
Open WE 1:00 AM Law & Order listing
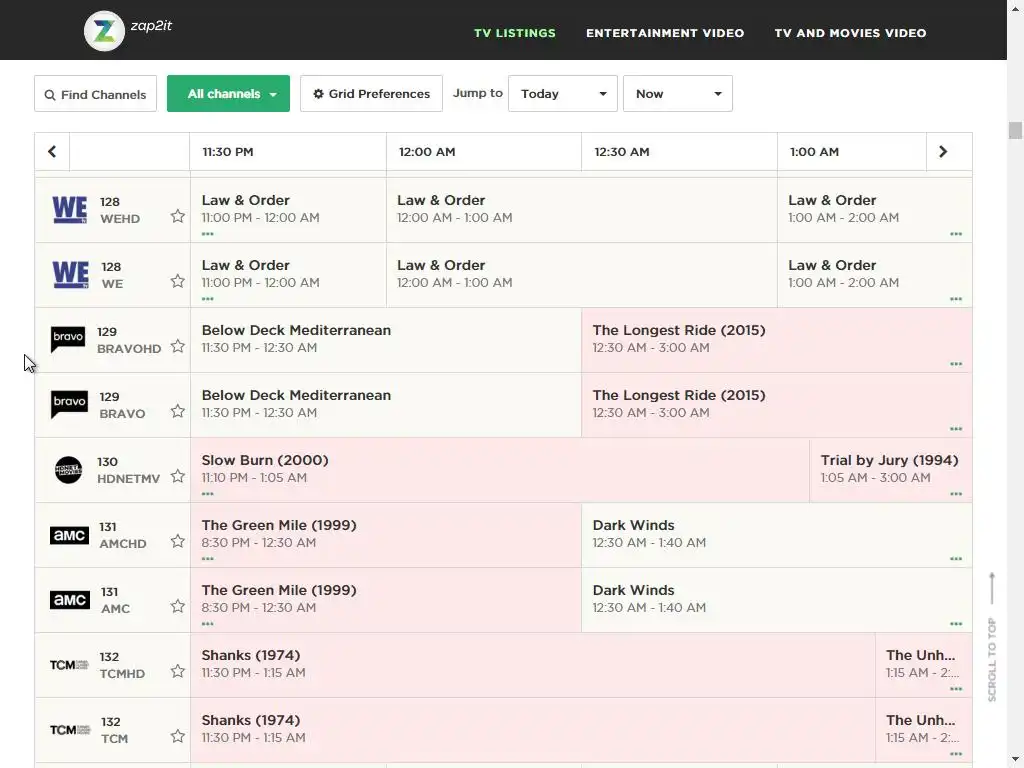point(874,275)
